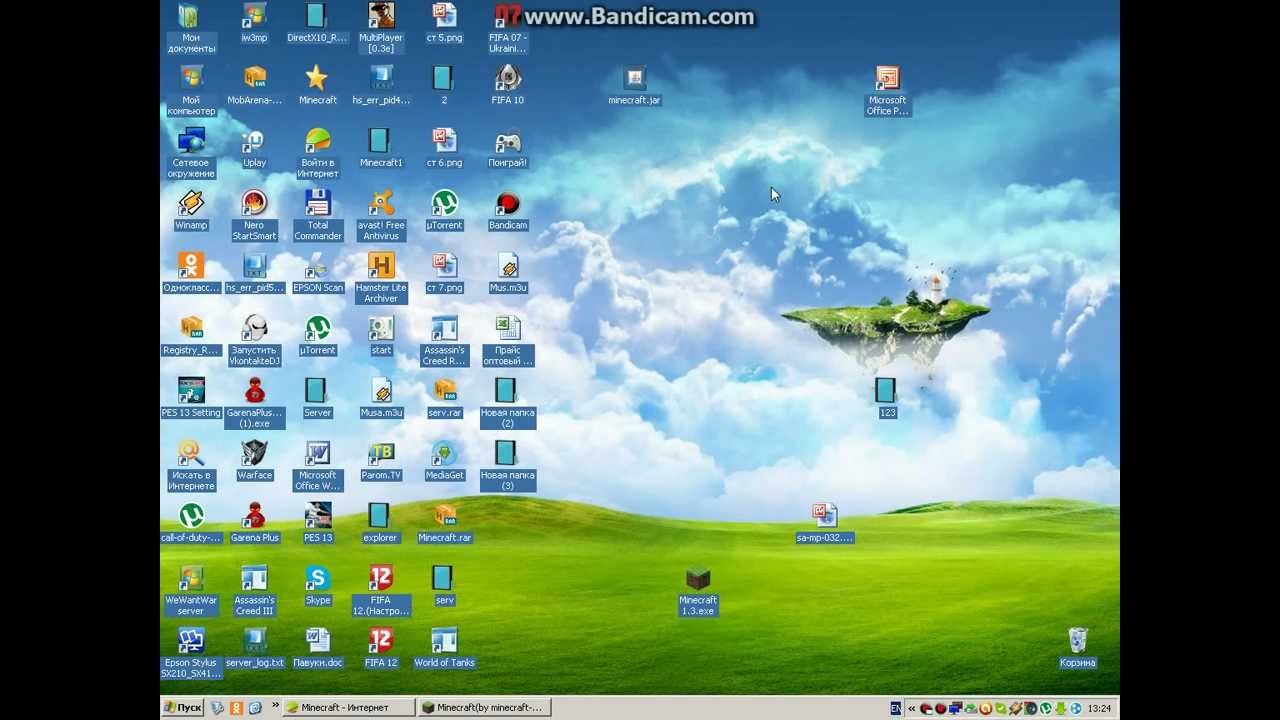This screenshot has width=1280, height=720.
Task: Select the FIFA 12 icon in bottom row
Action: (x=381, y=641)
